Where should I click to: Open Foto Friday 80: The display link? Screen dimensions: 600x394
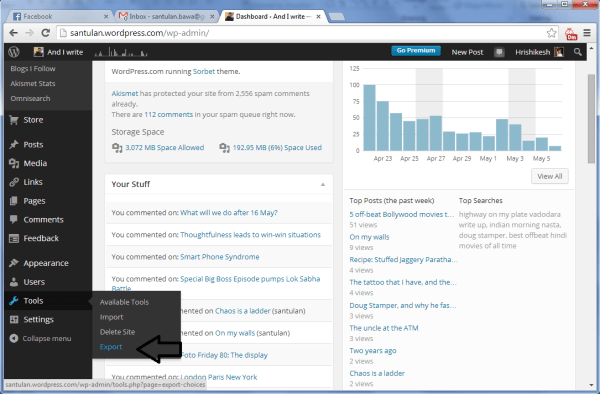click(224, 355)
